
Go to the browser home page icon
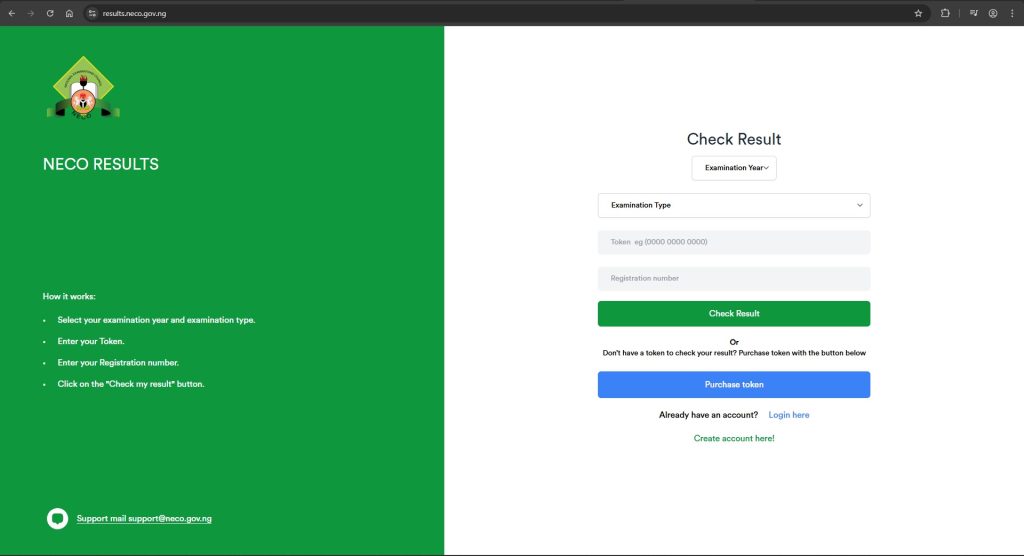click(x=69, y=13)
